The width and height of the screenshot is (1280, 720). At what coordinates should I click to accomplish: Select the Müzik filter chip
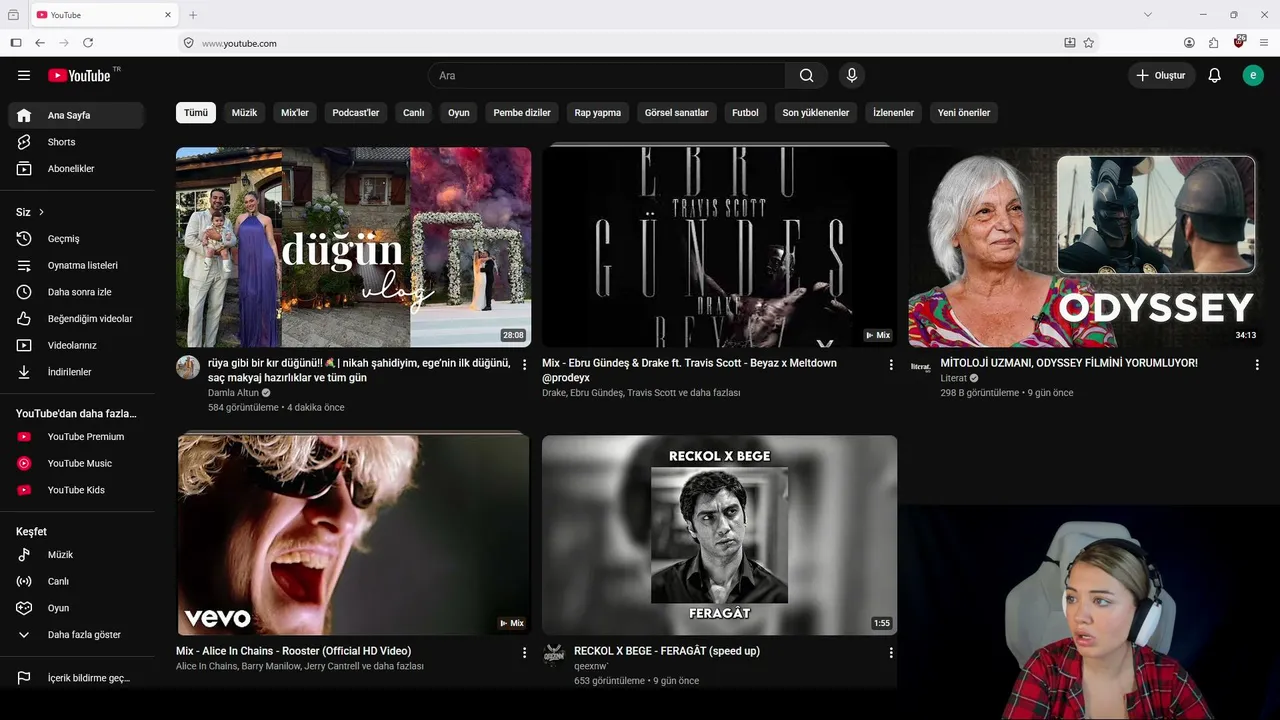[244, 113]
